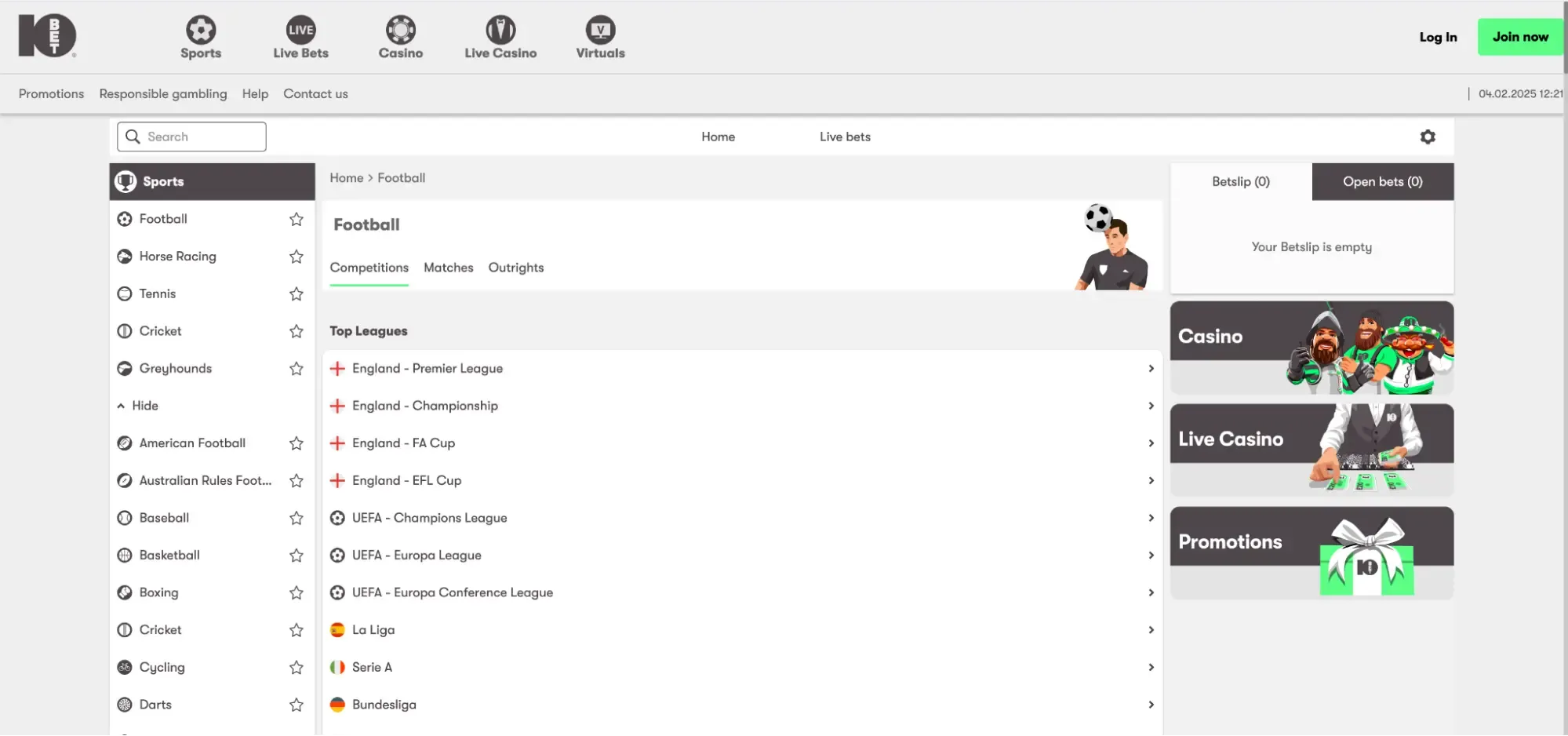The width and height of the screenshot is (1568, 736).
Task: Favorite Horse Racing with its star
Action: coord(297,257)
